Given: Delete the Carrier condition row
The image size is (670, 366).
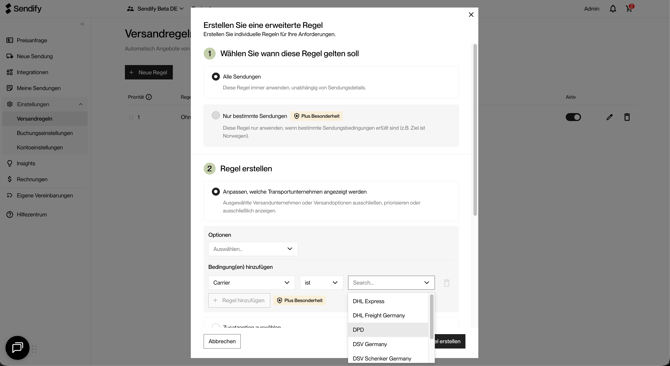Looking at the screenshot, I should pos(447,283).
